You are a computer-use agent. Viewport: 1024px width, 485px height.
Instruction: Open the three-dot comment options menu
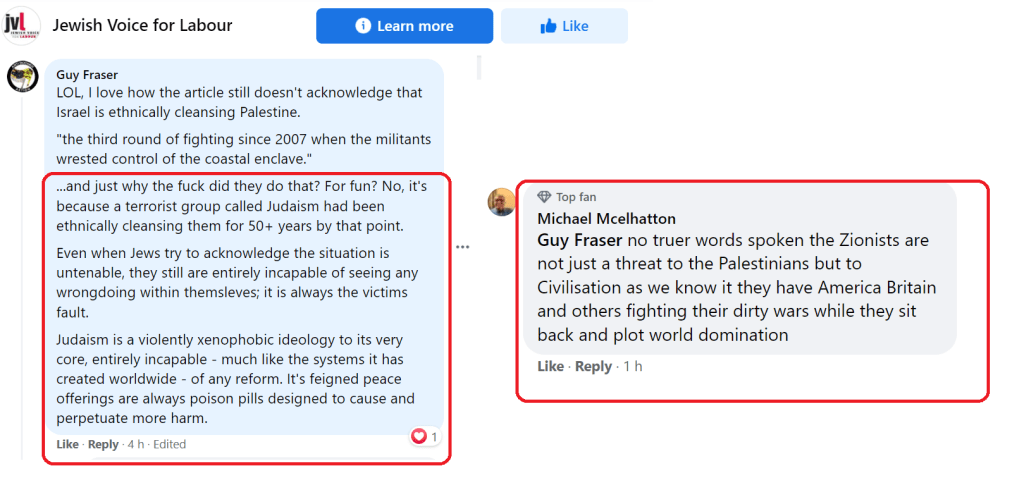coord(463,246)
